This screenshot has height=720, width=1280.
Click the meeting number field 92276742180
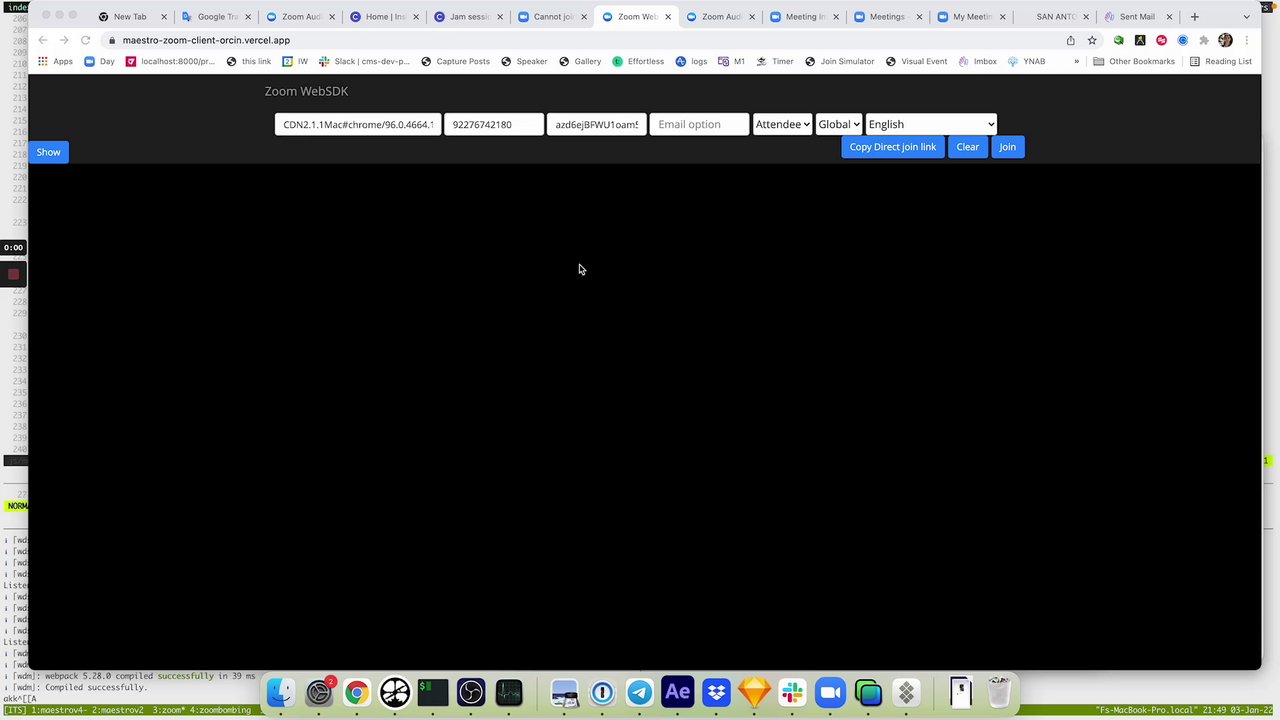494,124
